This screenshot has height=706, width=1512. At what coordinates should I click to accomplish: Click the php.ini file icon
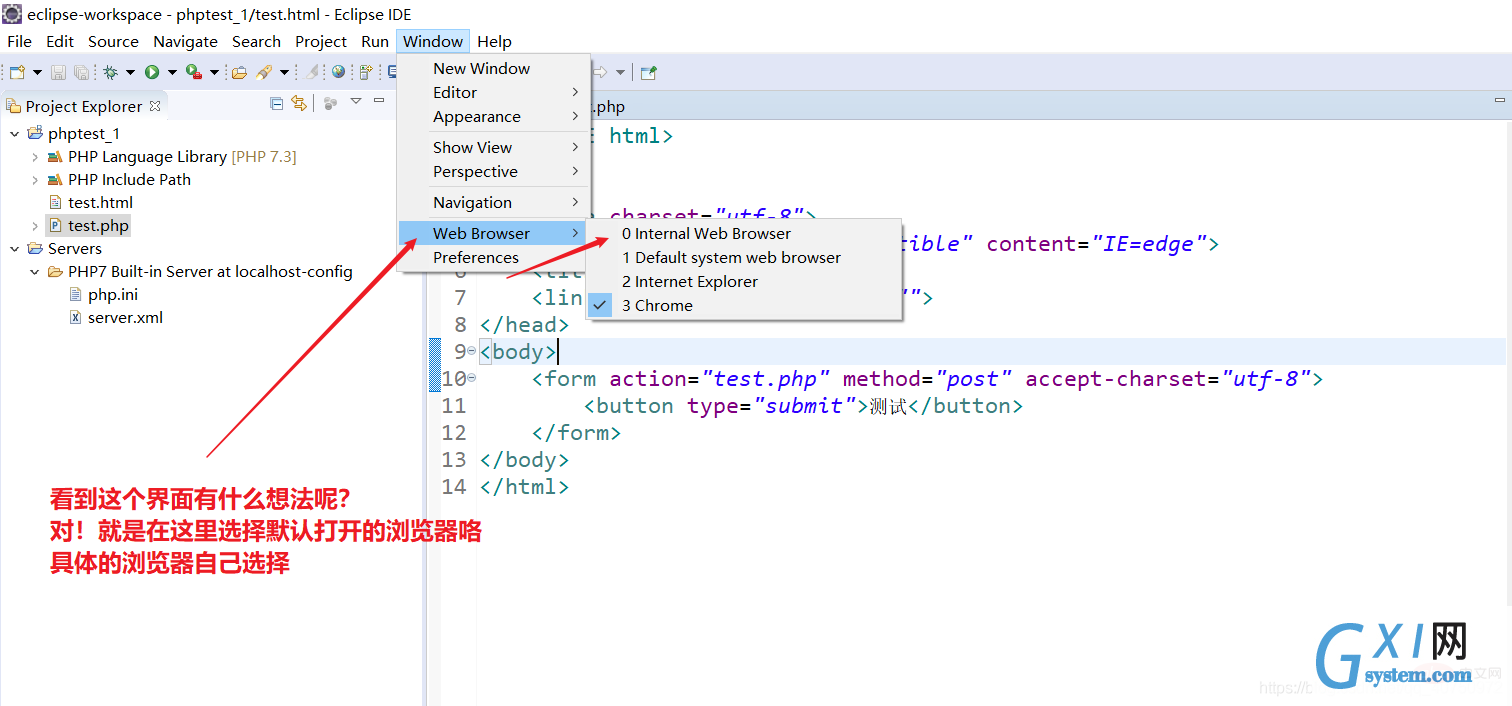[76, 295]
